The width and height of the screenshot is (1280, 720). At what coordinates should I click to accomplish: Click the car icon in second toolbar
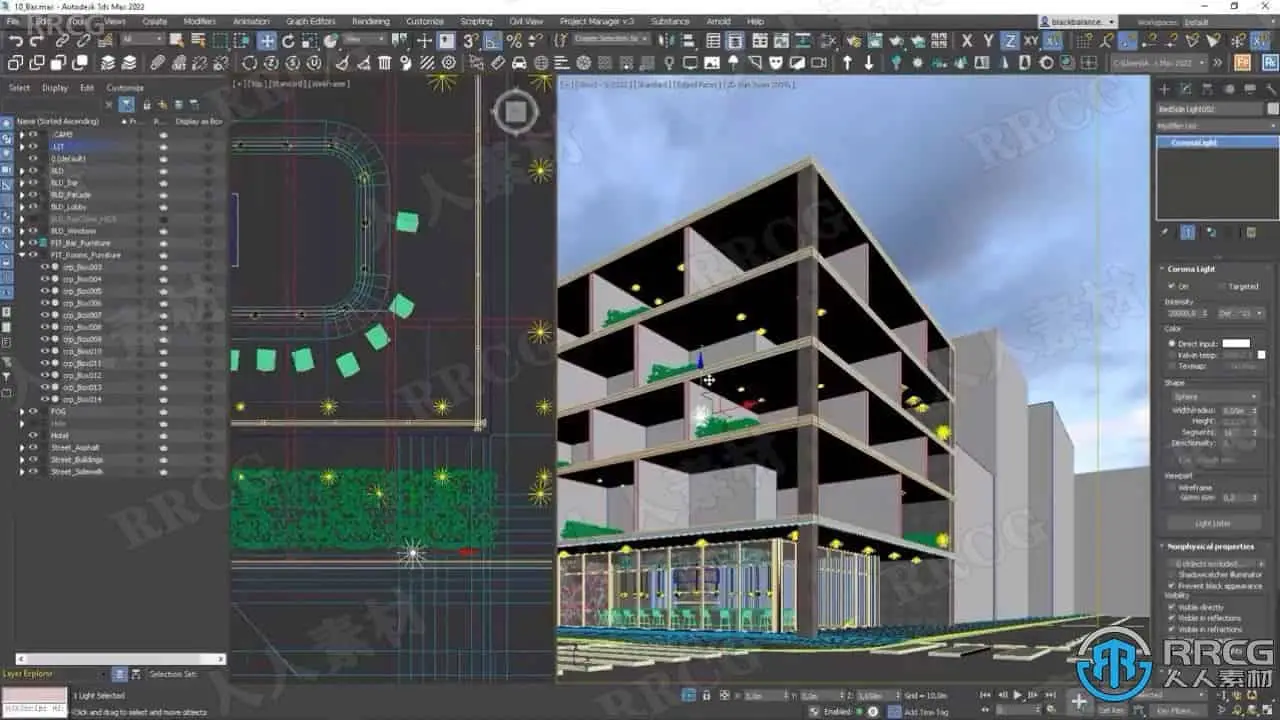tap(519, 63)
